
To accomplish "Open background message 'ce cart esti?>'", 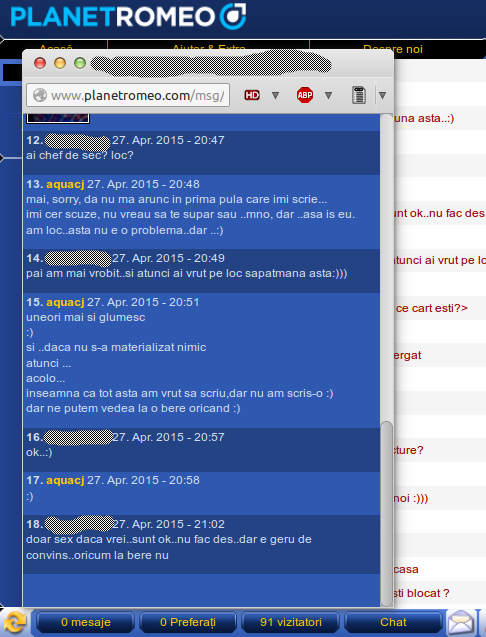I will click(x=431, y=308).
